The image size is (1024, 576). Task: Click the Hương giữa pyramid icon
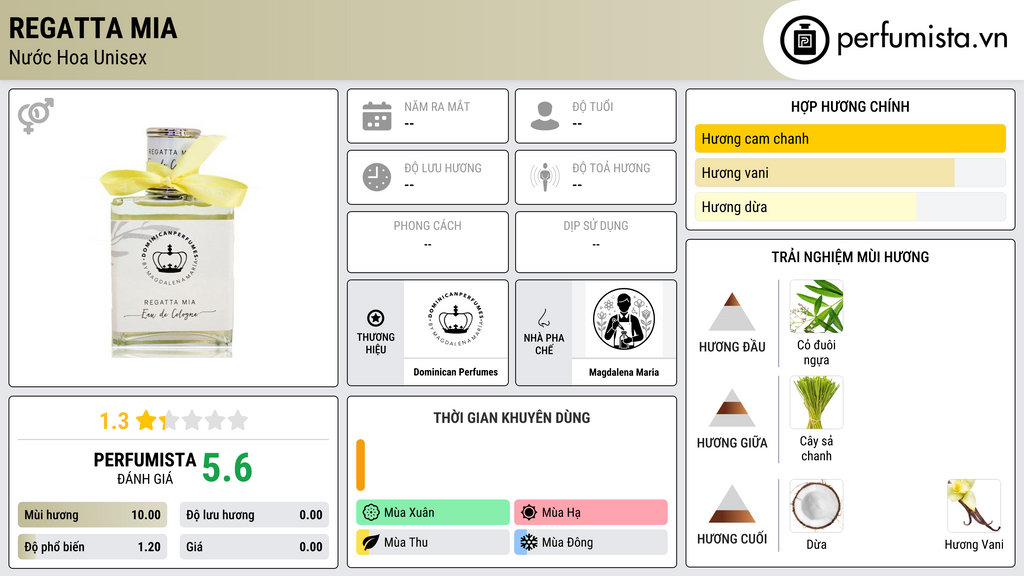click(732, 408)
